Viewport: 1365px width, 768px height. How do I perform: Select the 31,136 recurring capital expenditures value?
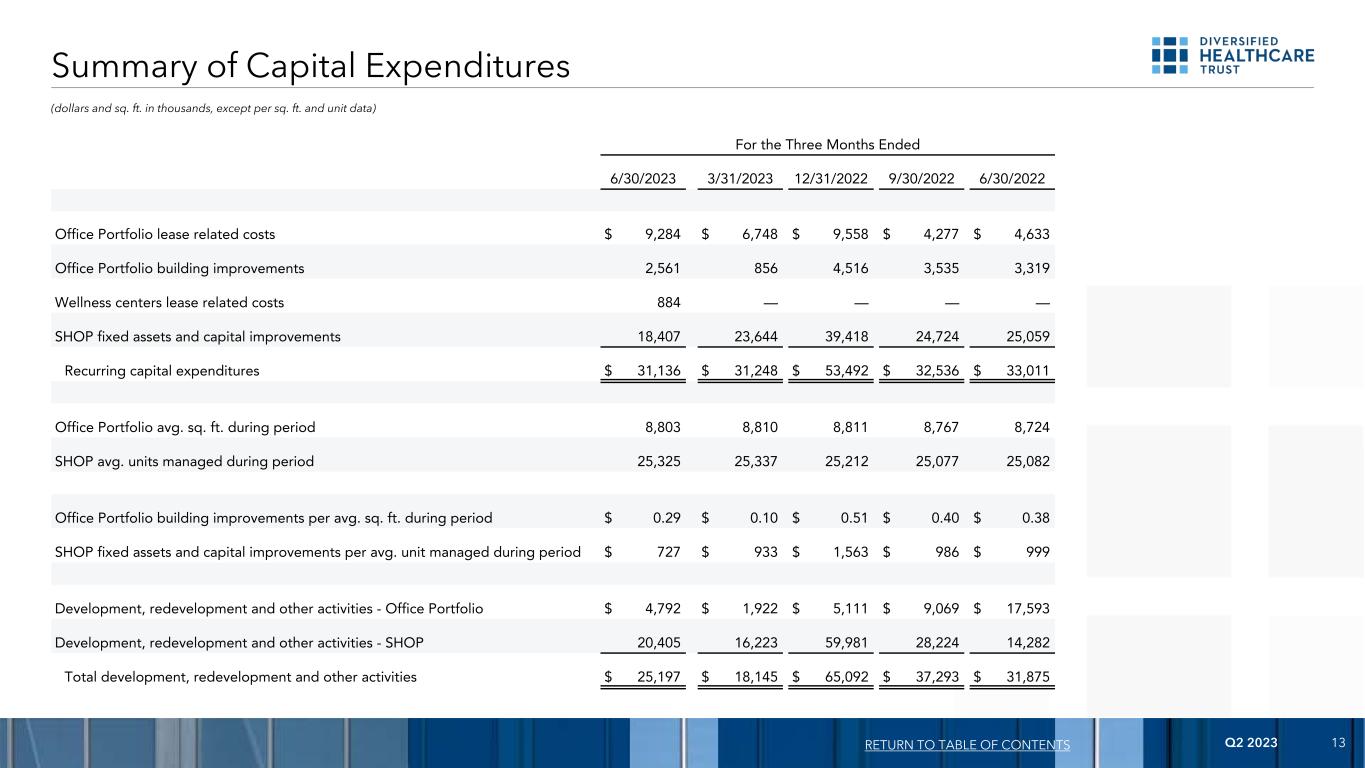pos(658,371)
